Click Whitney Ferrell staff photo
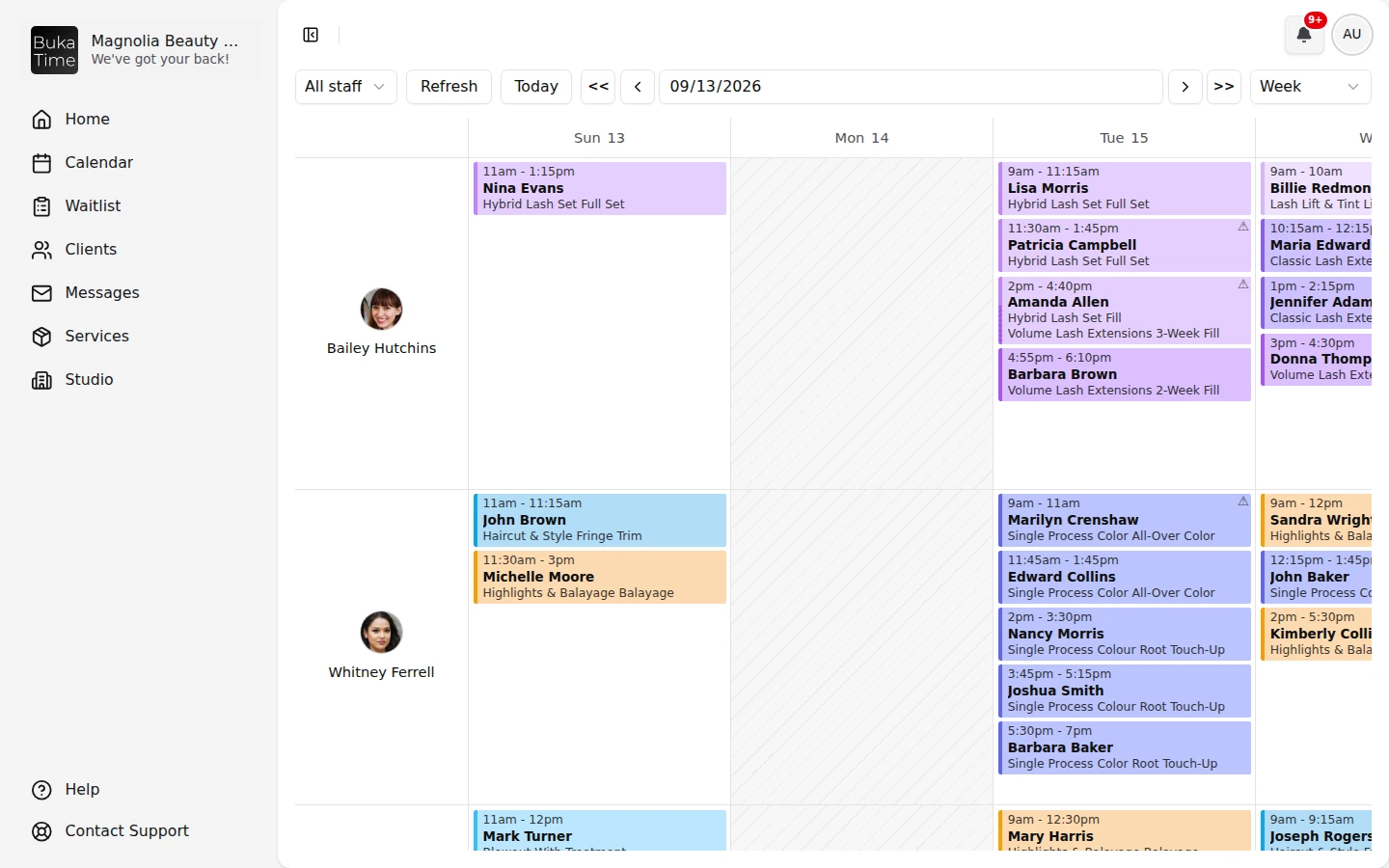 pyautogui.click(x=381, y=633)
